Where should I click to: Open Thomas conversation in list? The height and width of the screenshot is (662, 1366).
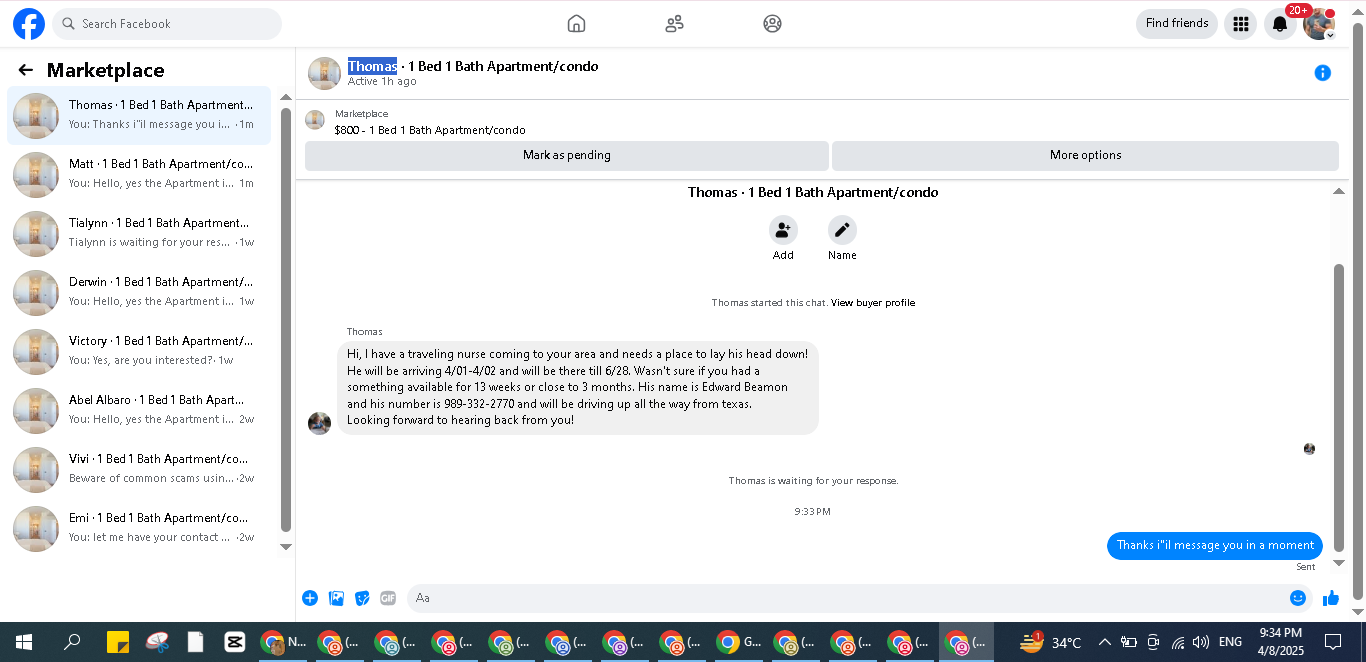pyautogui.click(x=139, y=115)
